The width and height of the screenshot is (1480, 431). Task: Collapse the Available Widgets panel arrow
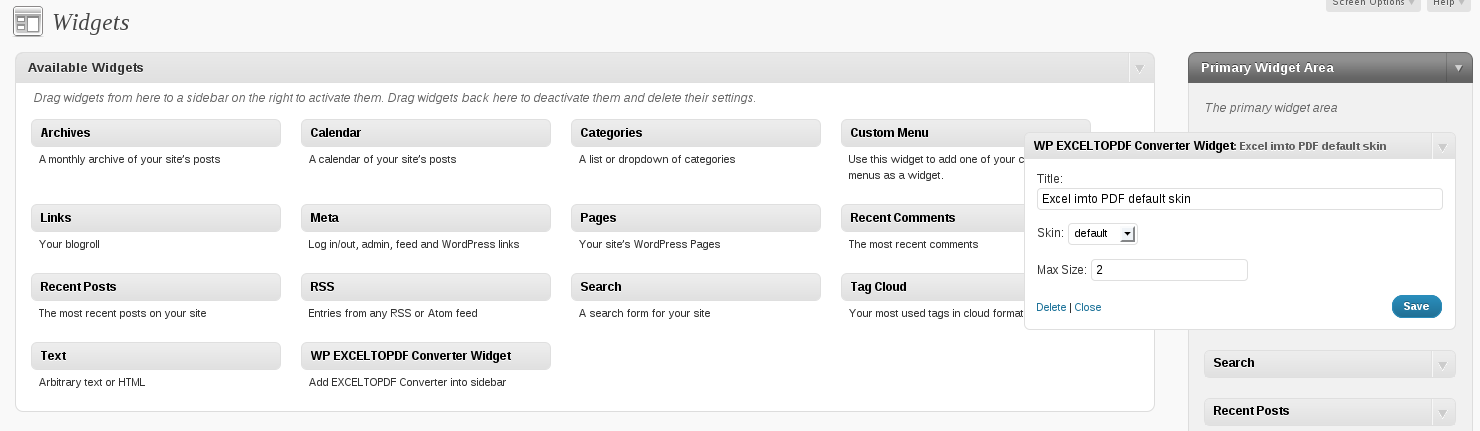1139,68
